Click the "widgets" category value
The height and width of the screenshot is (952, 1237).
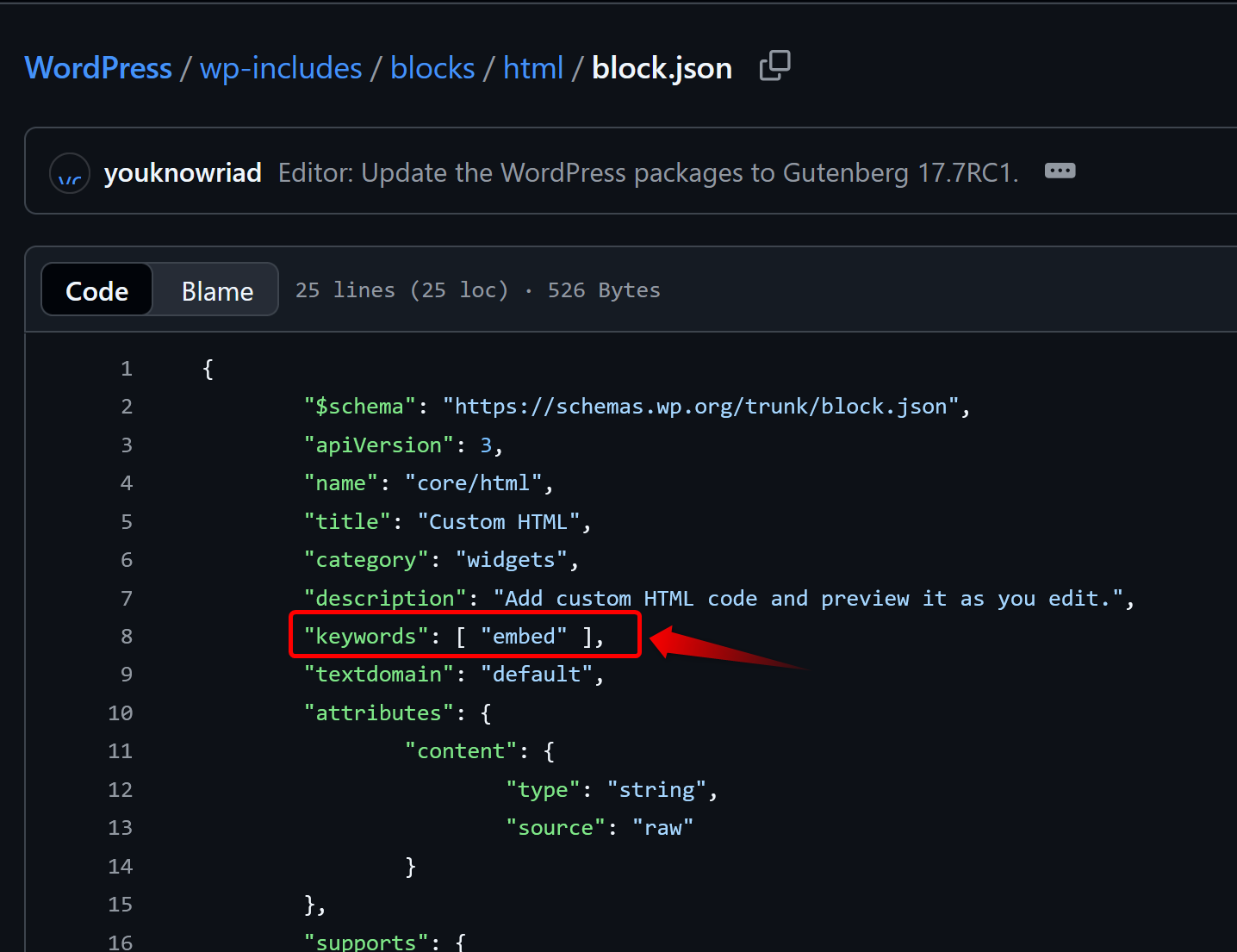coord(512,560)
